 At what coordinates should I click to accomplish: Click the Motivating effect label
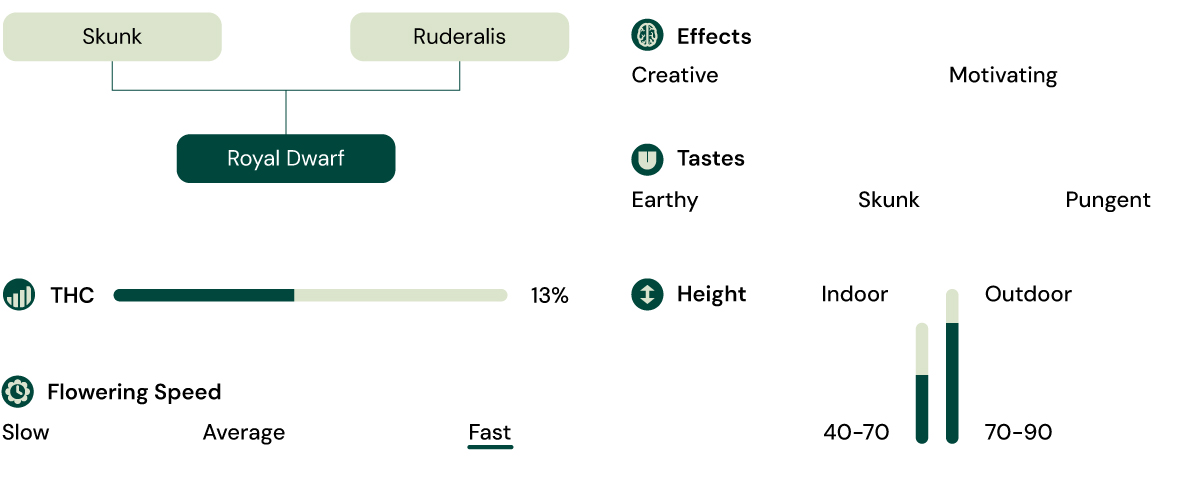point(1003,75)
